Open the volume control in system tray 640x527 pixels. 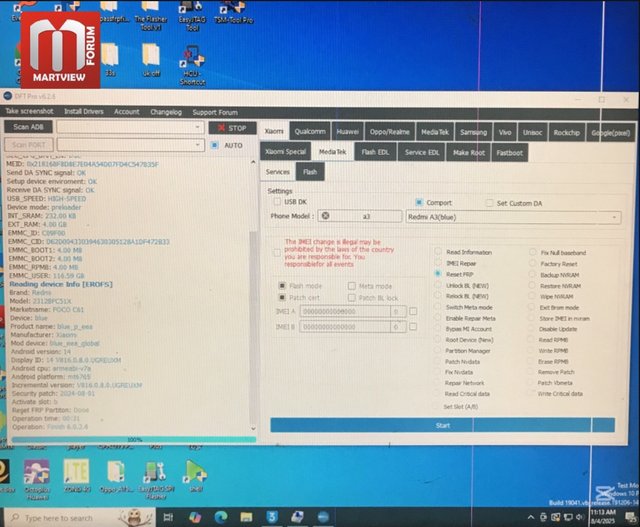pos(580,517)
